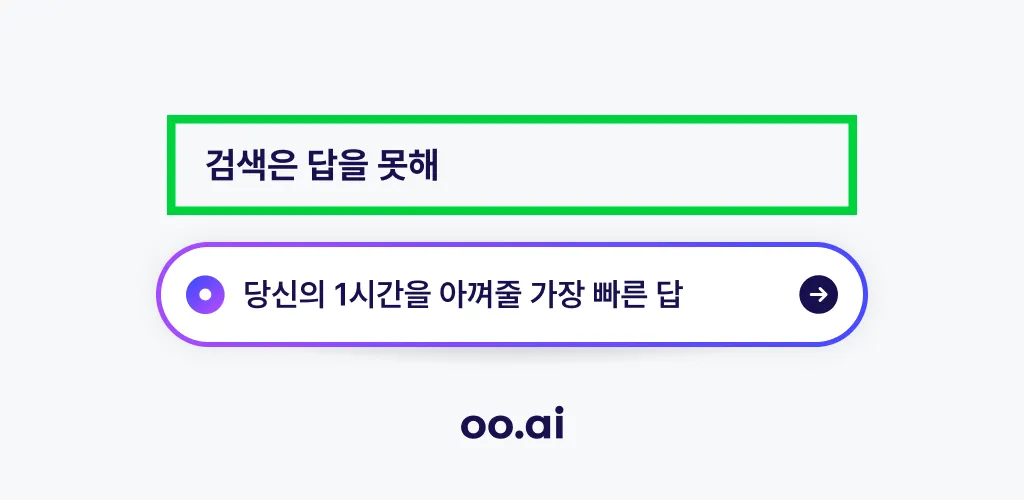The width and height of the screenshot is (1024, 500).
Task: Select the white arrow inside dark circle
Action: point(818,295)
